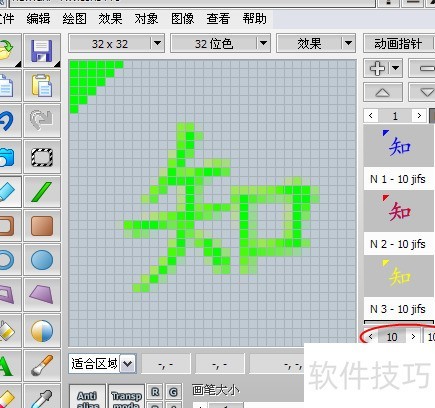This screenshot has width=435, height=408.
Task: Select the dashed rectangle selection tool
Action: coord(42,157)
